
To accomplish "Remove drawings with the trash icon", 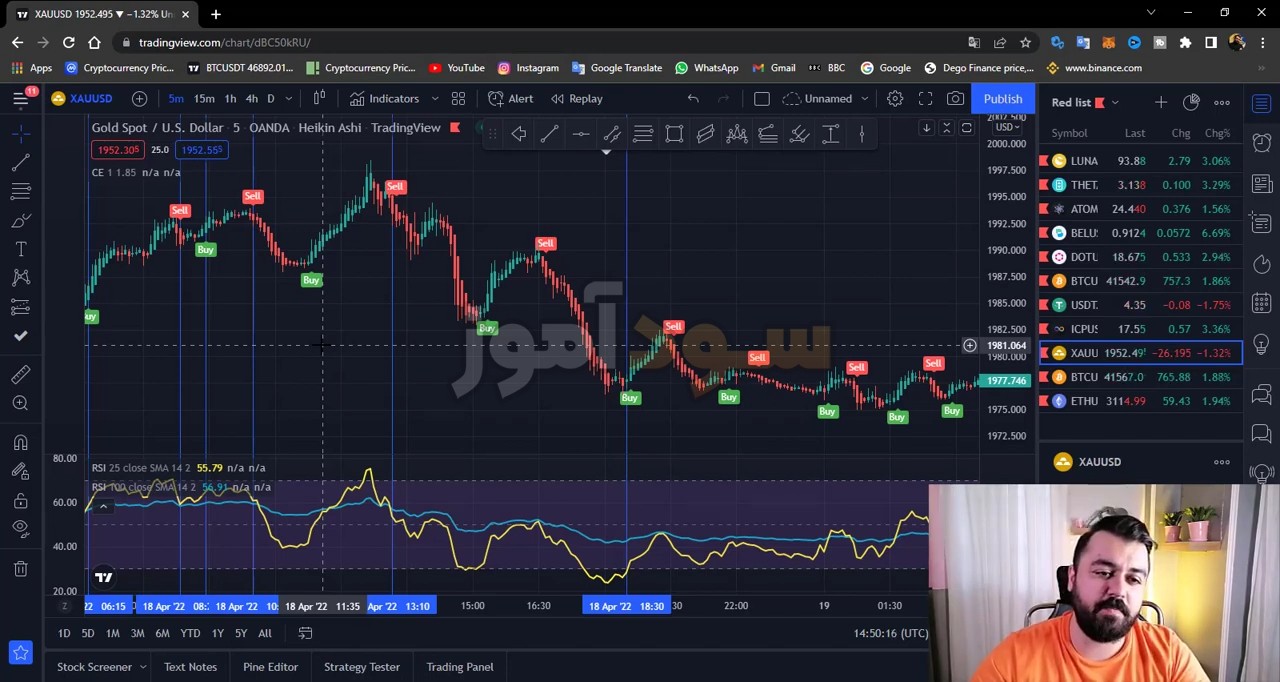I will [21, 569].
